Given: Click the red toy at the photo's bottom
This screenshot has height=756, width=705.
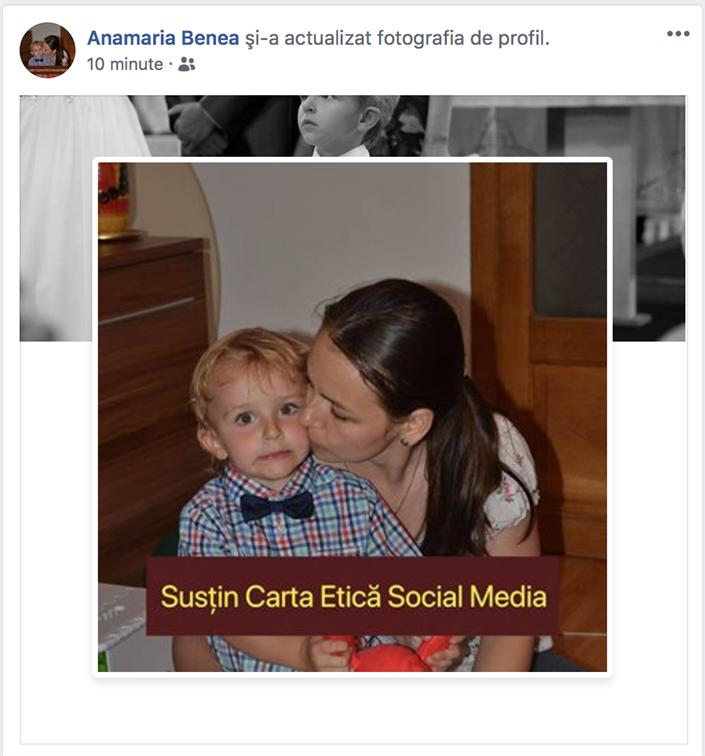Looking at the screenshot, I should (390, 655).
